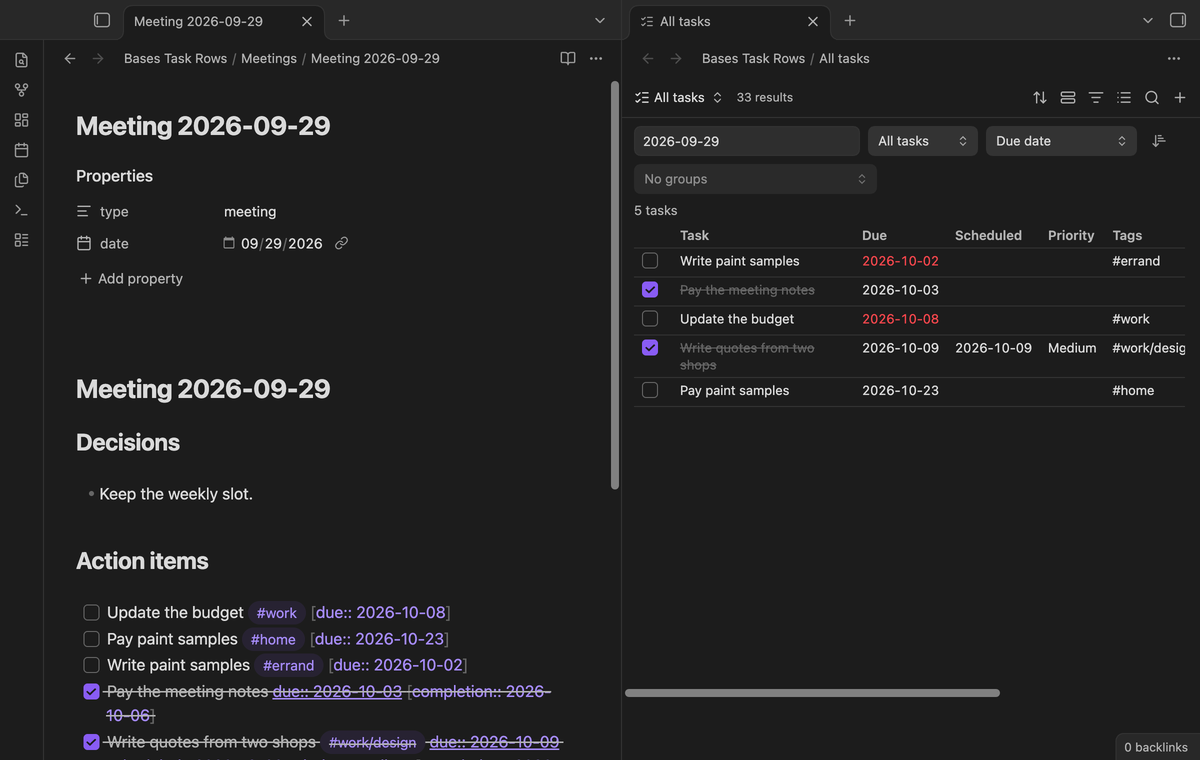Select the Meeting 2026-09-29 tab
The height and width of the screenshot is (760, 1200).
198,21
